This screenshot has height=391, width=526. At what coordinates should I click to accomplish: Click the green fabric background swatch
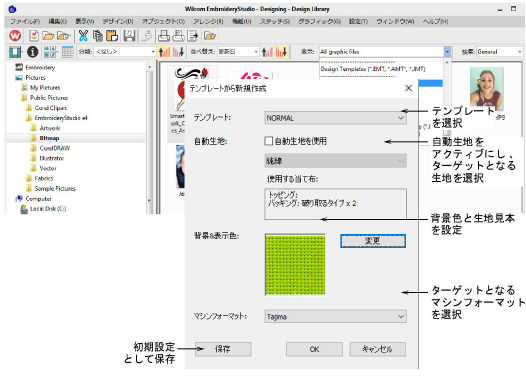point(295,265)
